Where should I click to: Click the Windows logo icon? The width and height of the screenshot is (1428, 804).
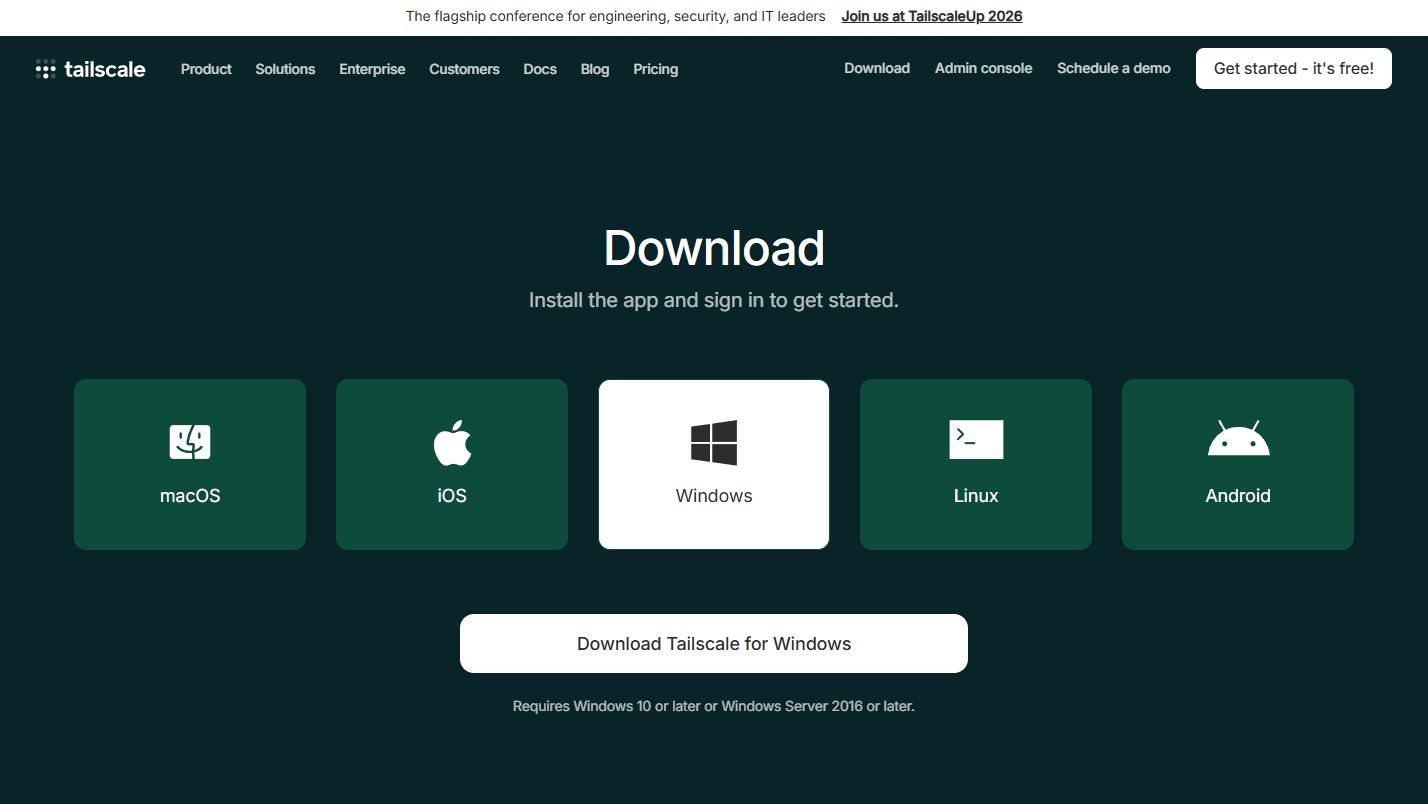tap(714, 442)
